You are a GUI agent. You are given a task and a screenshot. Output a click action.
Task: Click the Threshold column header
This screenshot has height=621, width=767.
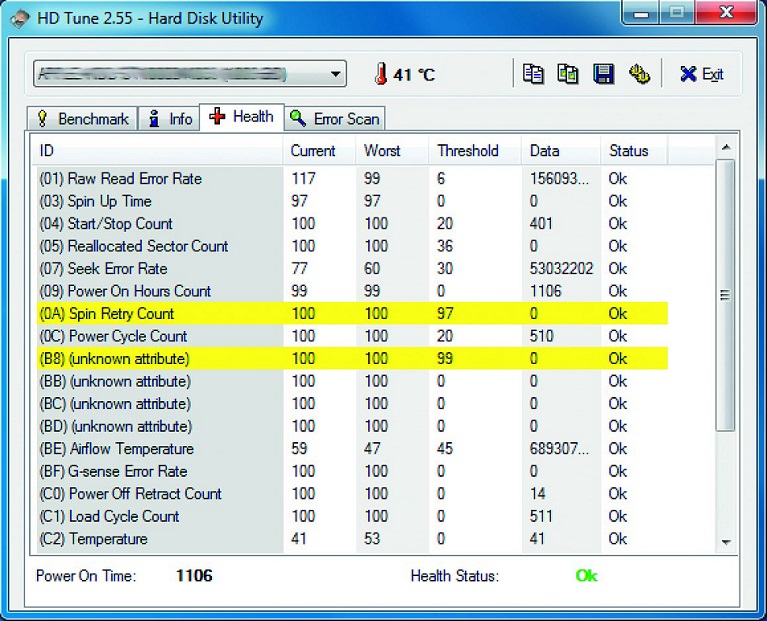point(467,151)
